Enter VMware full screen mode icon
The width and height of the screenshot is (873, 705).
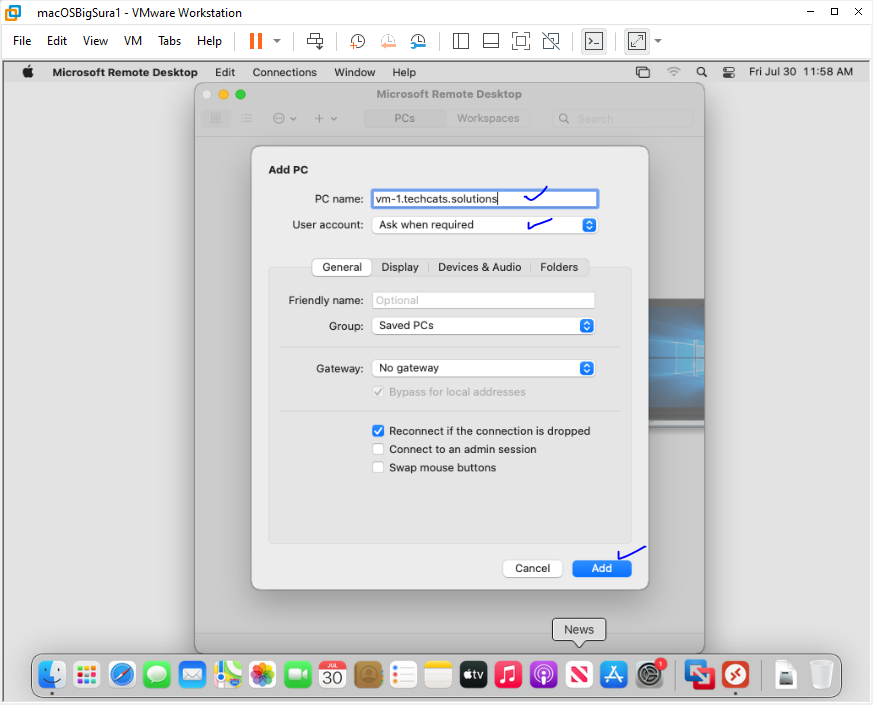tap(521, 41)
